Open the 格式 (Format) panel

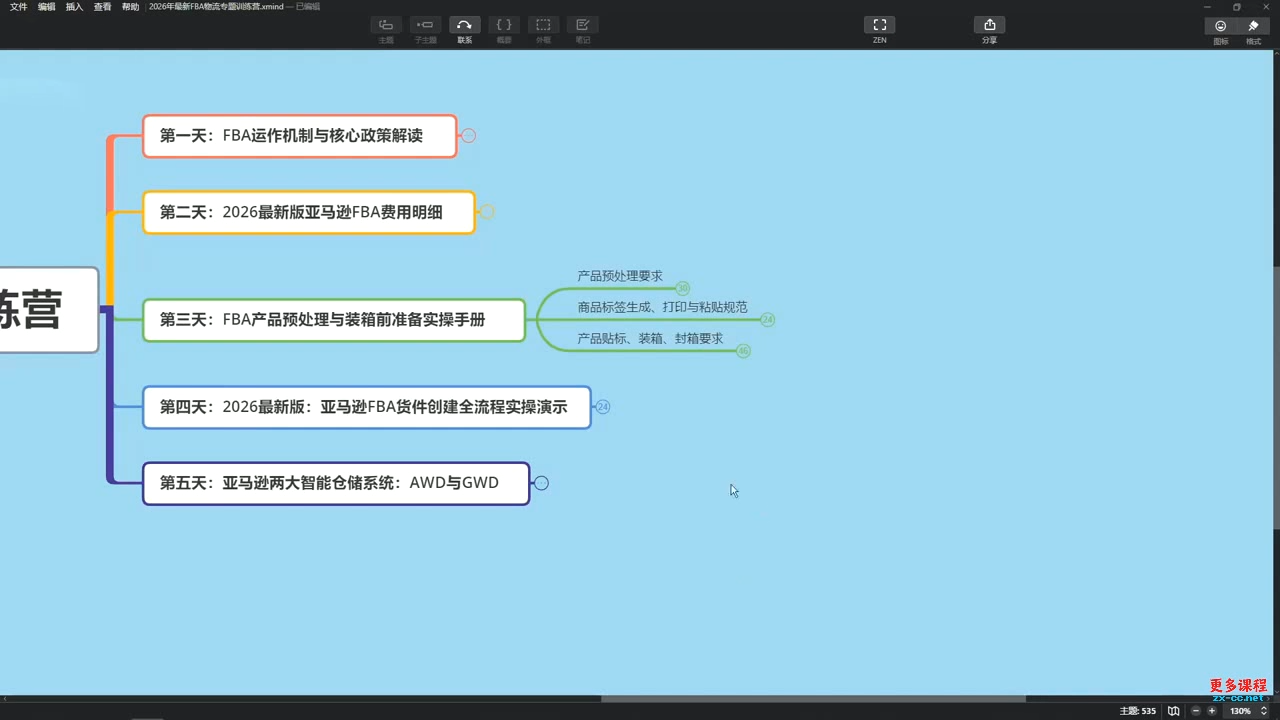pos(1253,26)
